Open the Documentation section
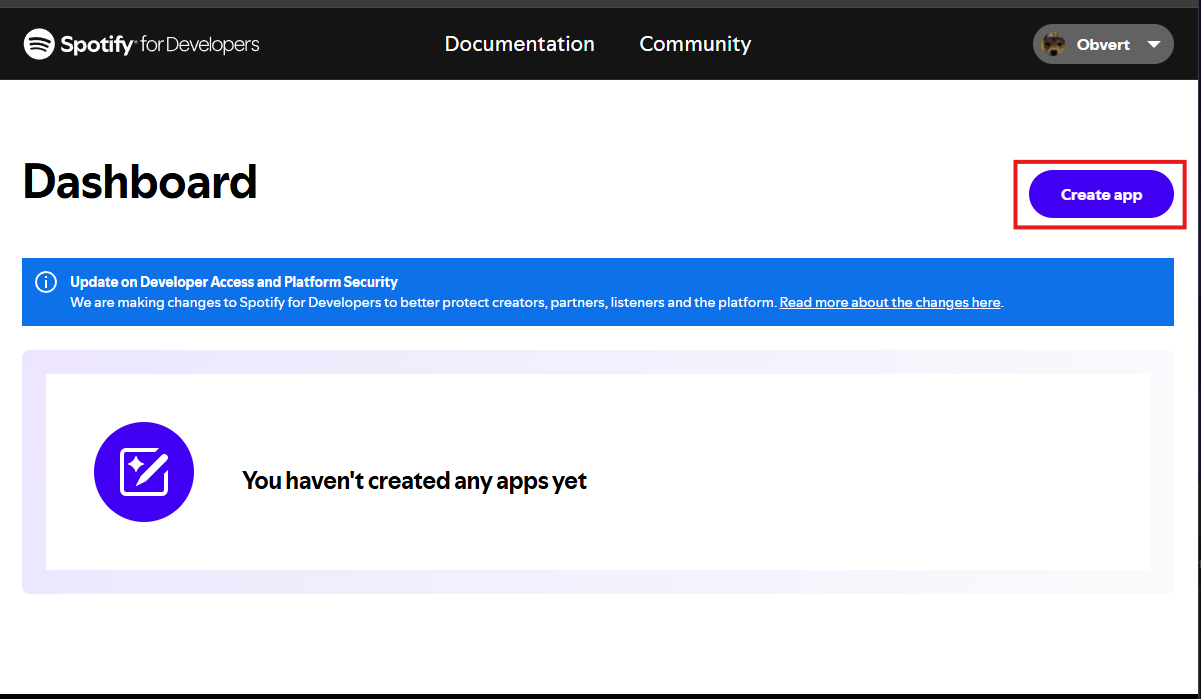This screenshot has width=1201, height=699. (519, 44)
